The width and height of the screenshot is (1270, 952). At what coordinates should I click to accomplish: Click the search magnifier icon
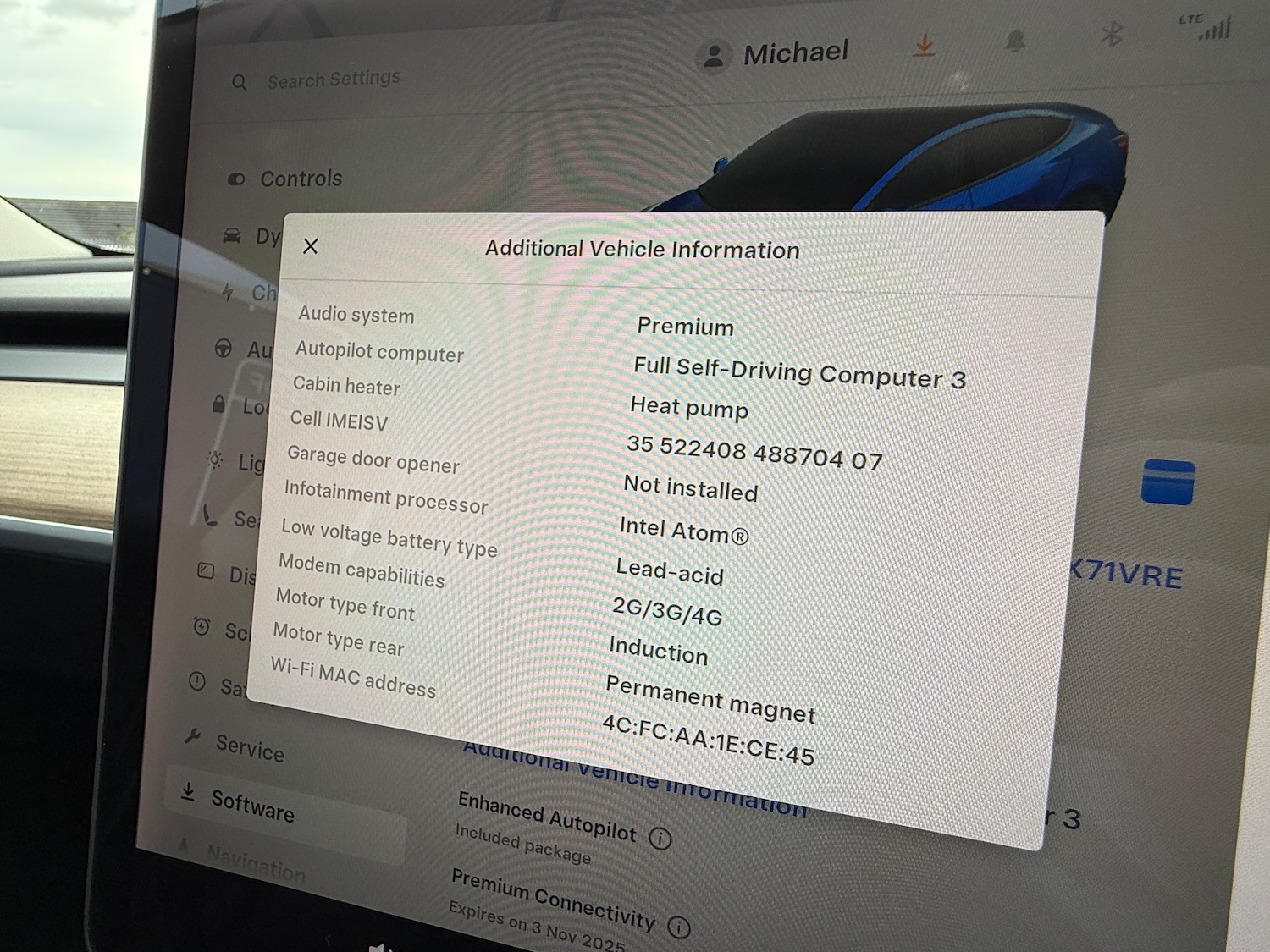[240, 81]
